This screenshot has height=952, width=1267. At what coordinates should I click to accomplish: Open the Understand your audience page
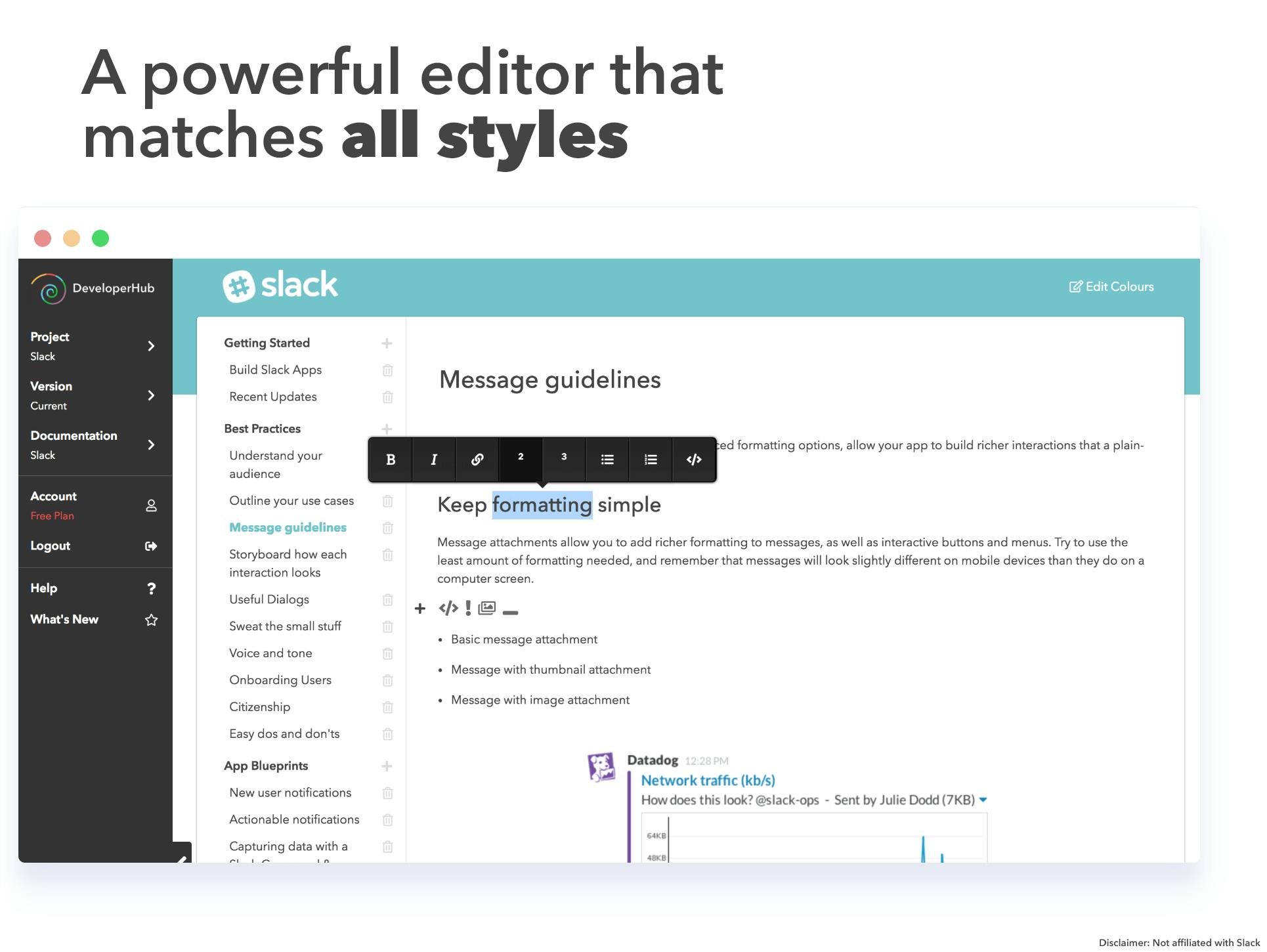coord(276,464)
